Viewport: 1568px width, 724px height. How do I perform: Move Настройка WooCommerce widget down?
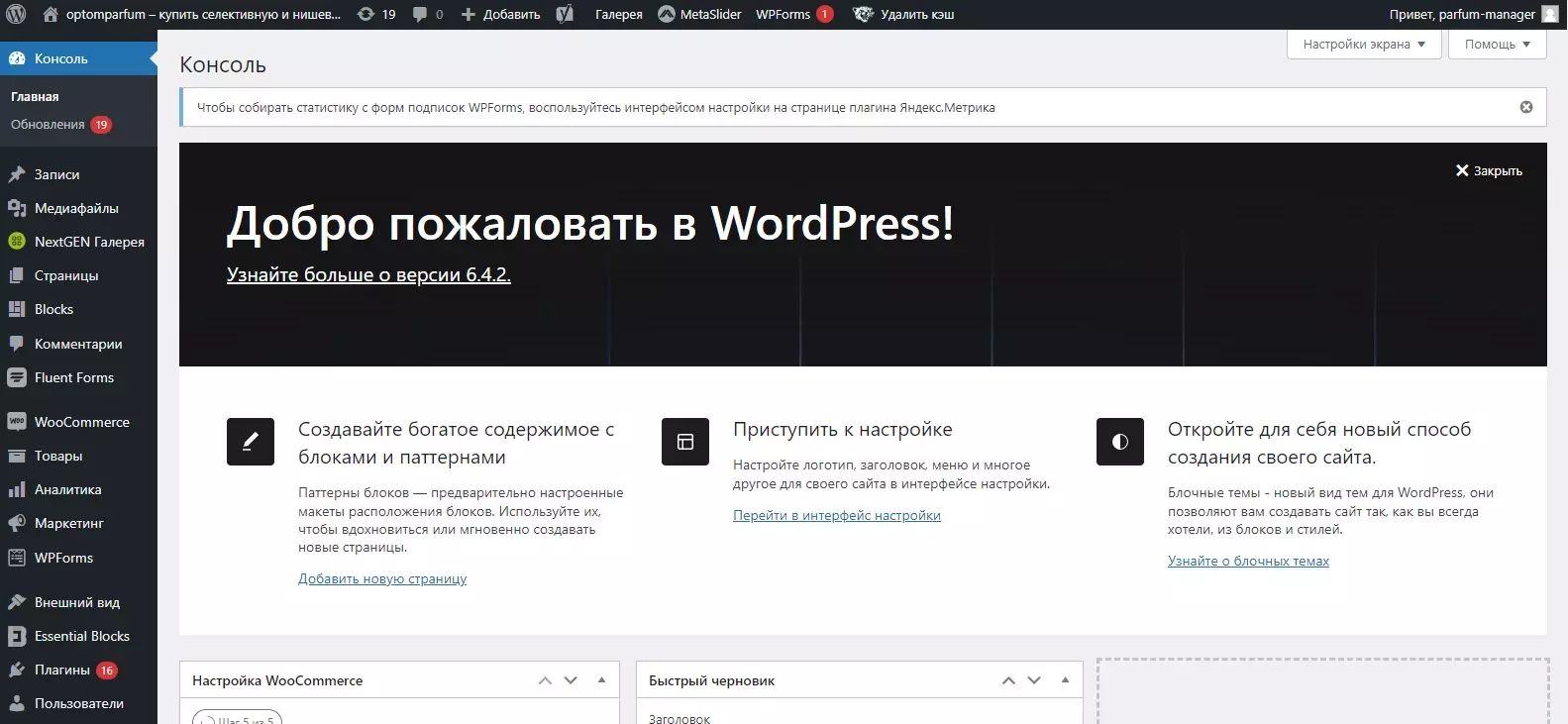[571, 680]
